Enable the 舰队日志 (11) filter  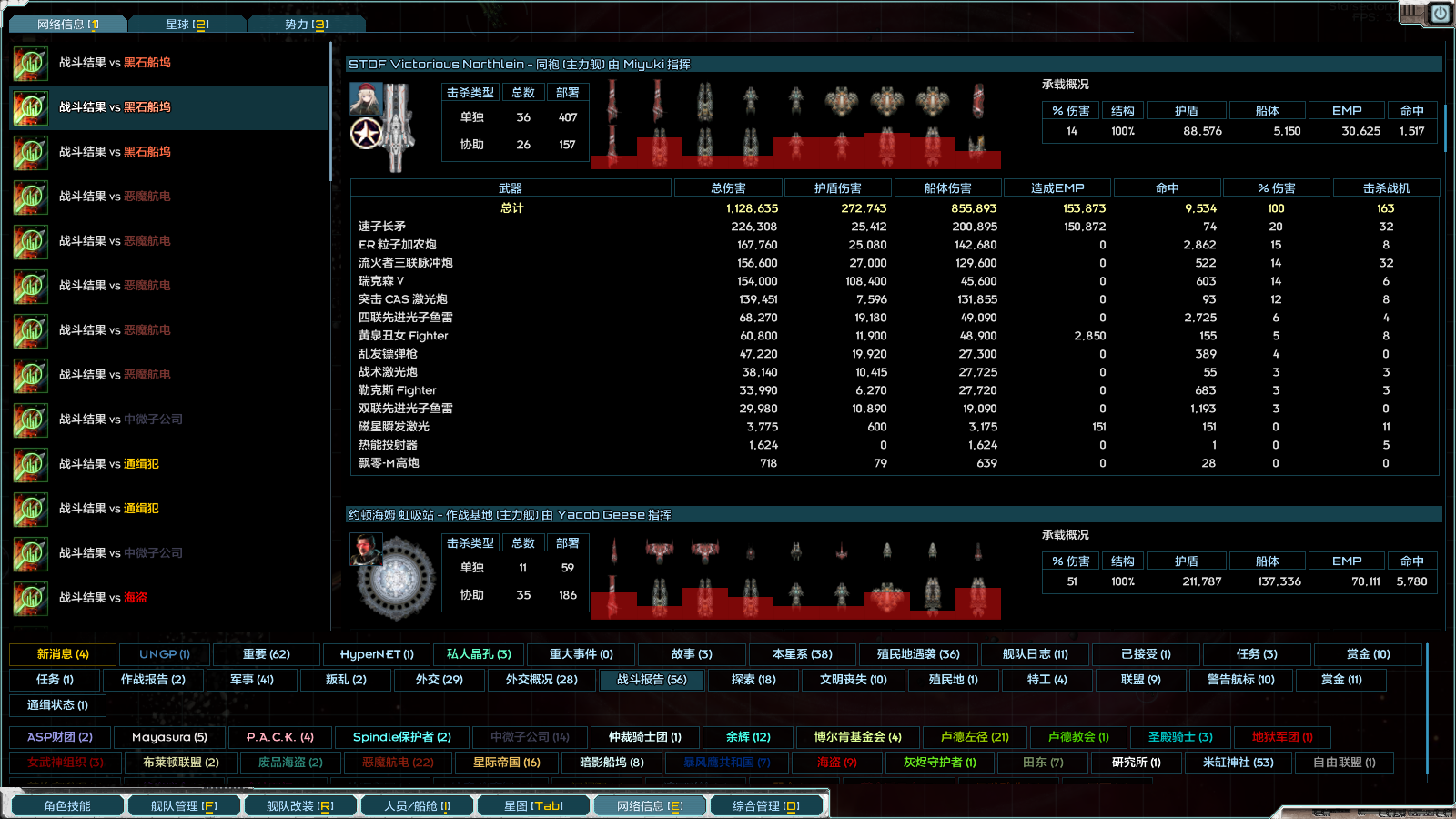[x=1036, y=654]
